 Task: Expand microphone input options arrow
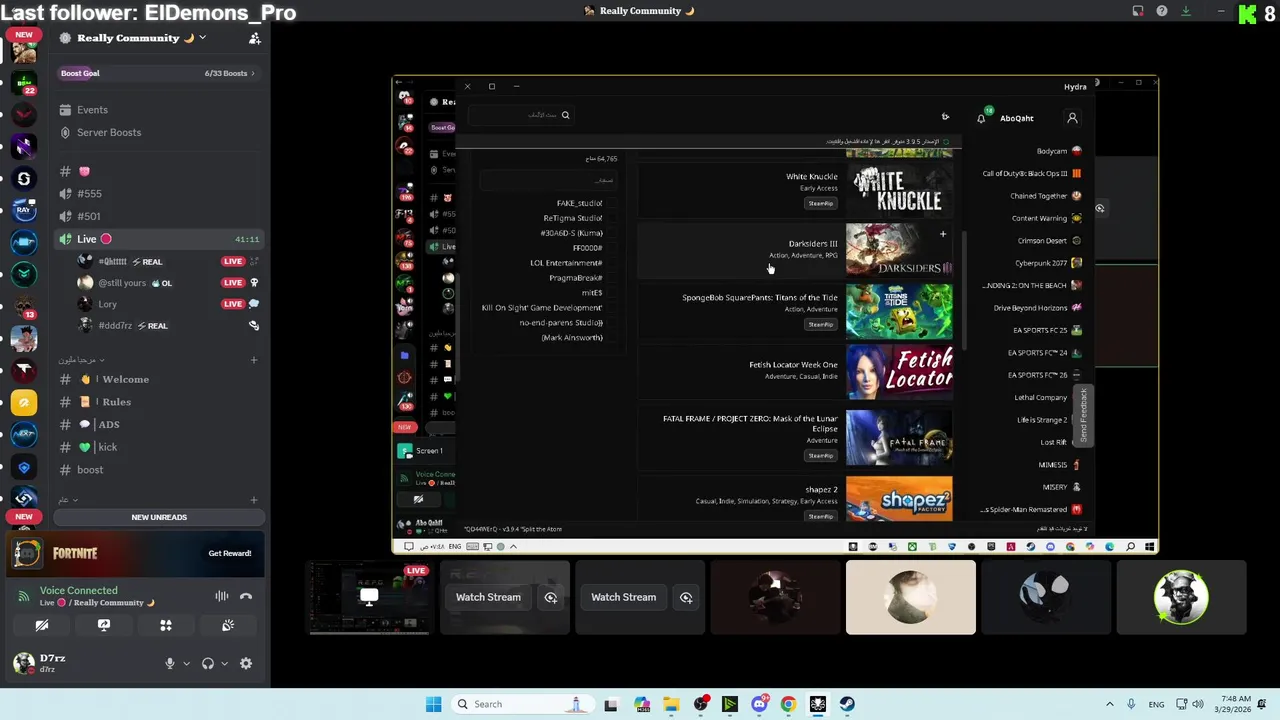pos(186,663)
